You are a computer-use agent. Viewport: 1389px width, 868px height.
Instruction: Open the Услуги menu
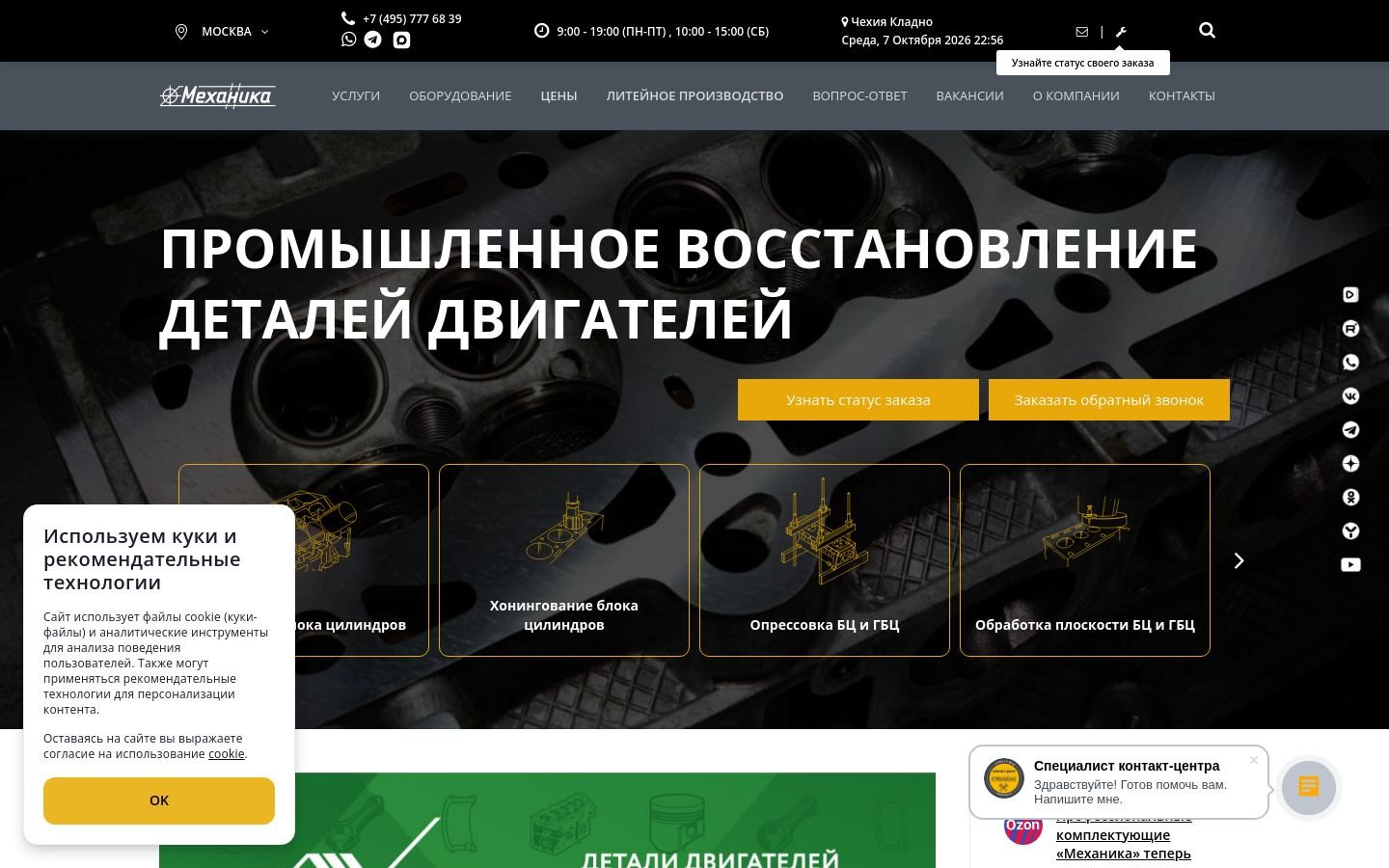coord(356,95)
